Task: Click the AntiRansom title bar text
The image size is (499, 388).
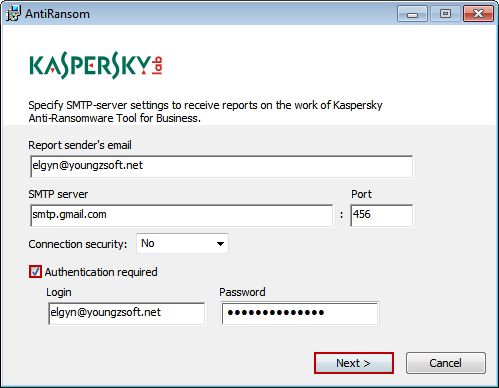Action: (58, 14)
